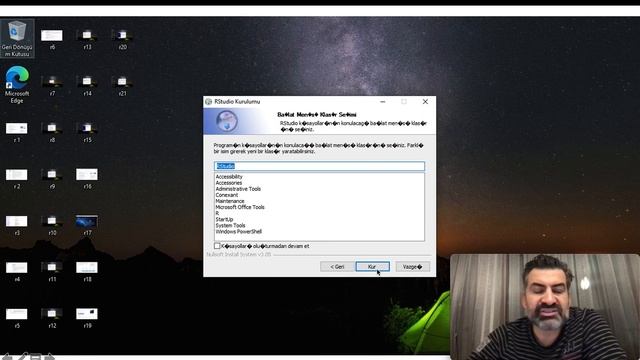The image size is (640, 360).
Task: Choose Windows PowerShell in the folder list
Action: (238, 231)
